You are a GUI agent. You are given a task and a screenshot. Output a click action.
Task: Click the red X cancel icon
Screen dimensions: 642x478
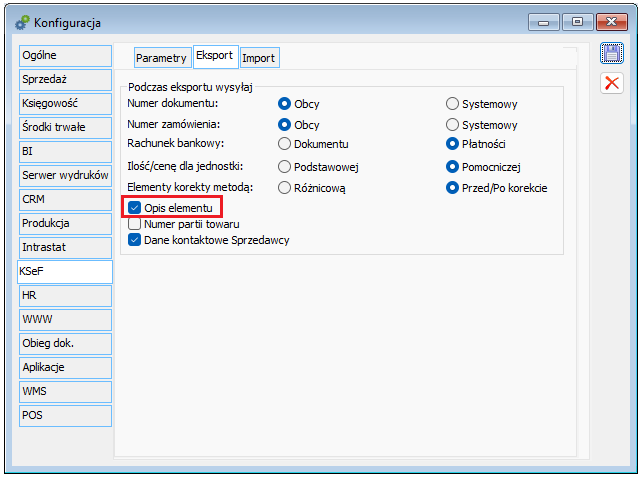(x=611, y=83)
